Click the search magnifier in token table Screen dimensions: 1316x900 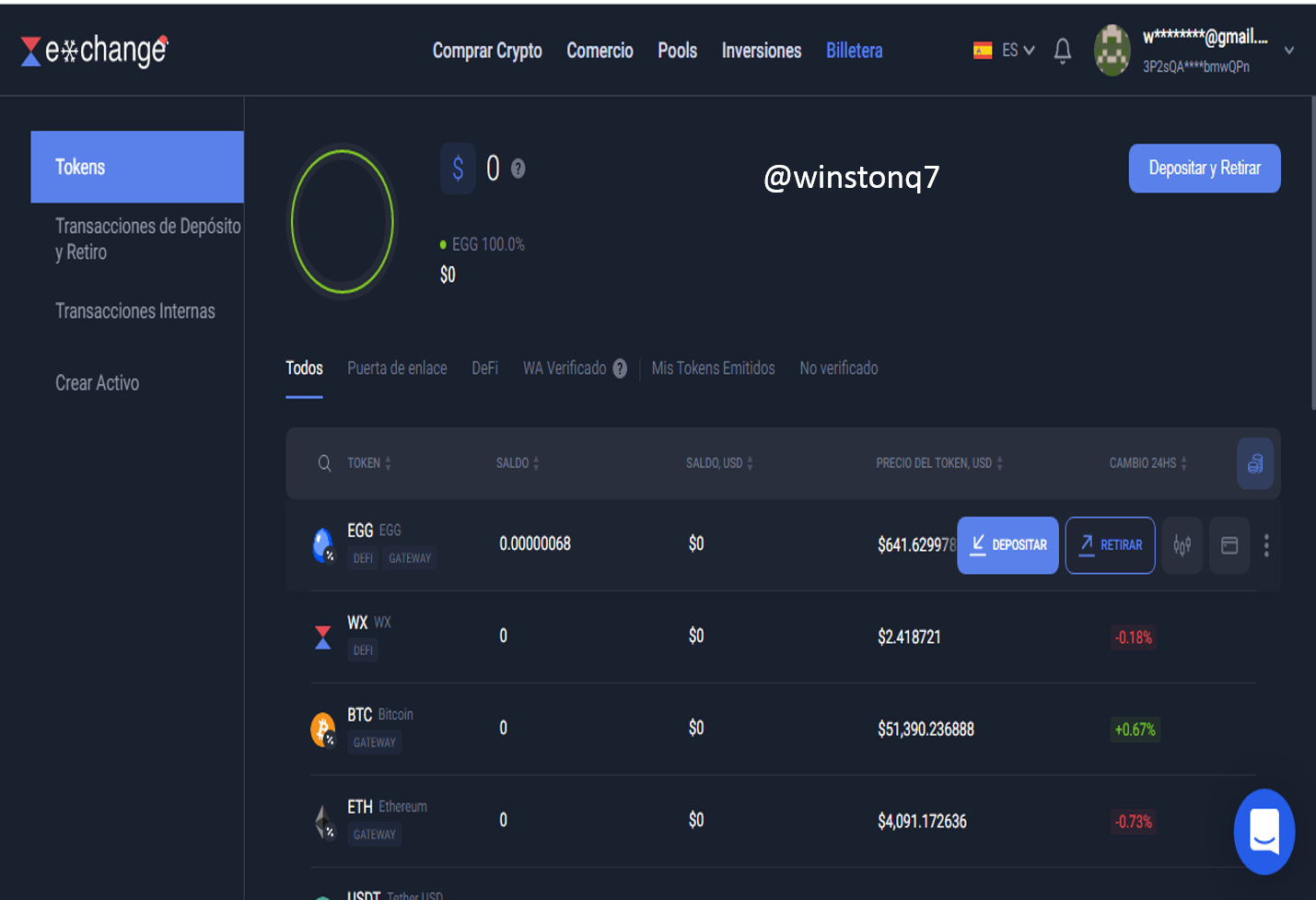click(x=324, y=463)
